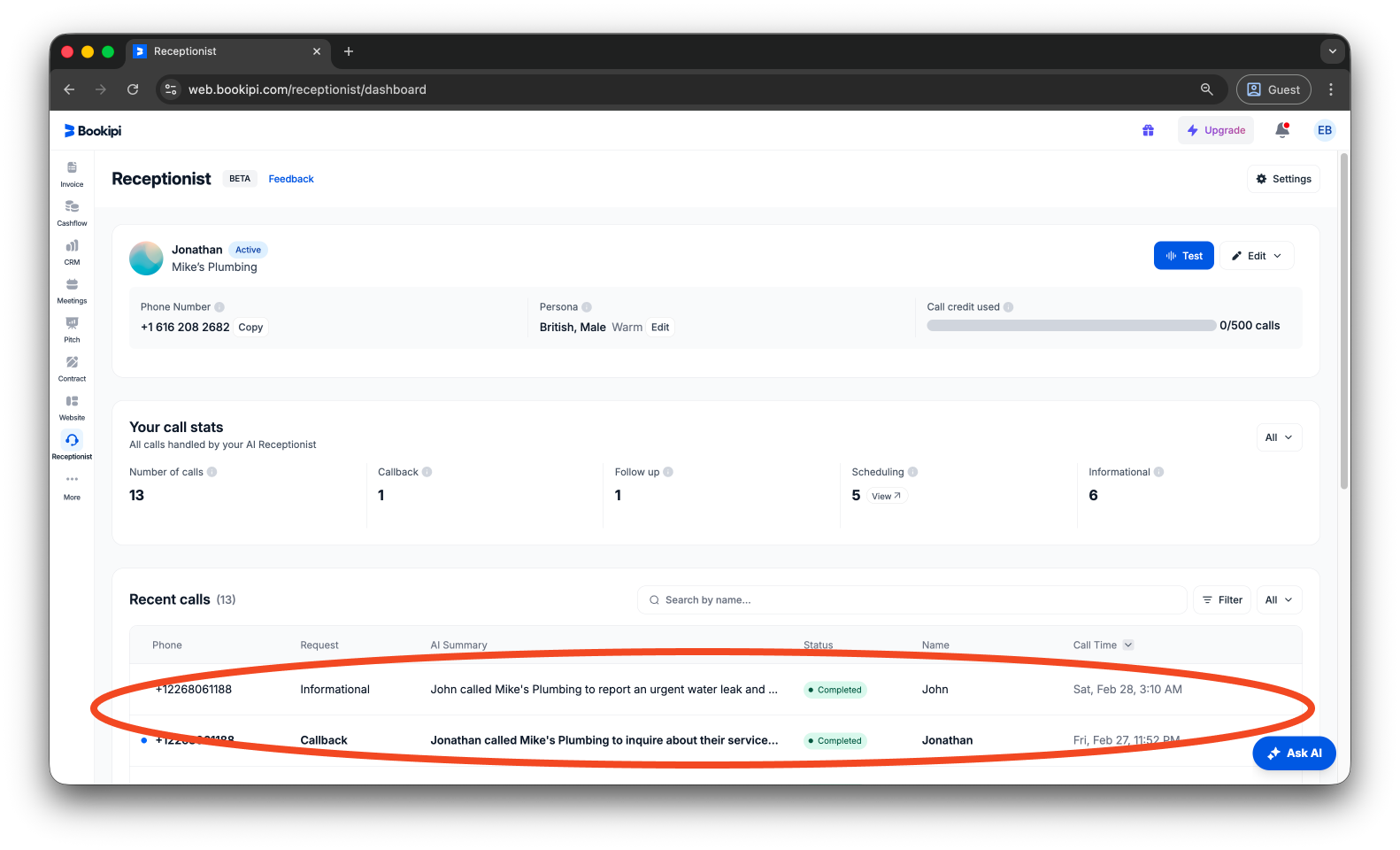This screenshot has width=1400, height=850.
Task: Click the Jonathan called Mike's Plumbing summary
Action: [604, 740]
